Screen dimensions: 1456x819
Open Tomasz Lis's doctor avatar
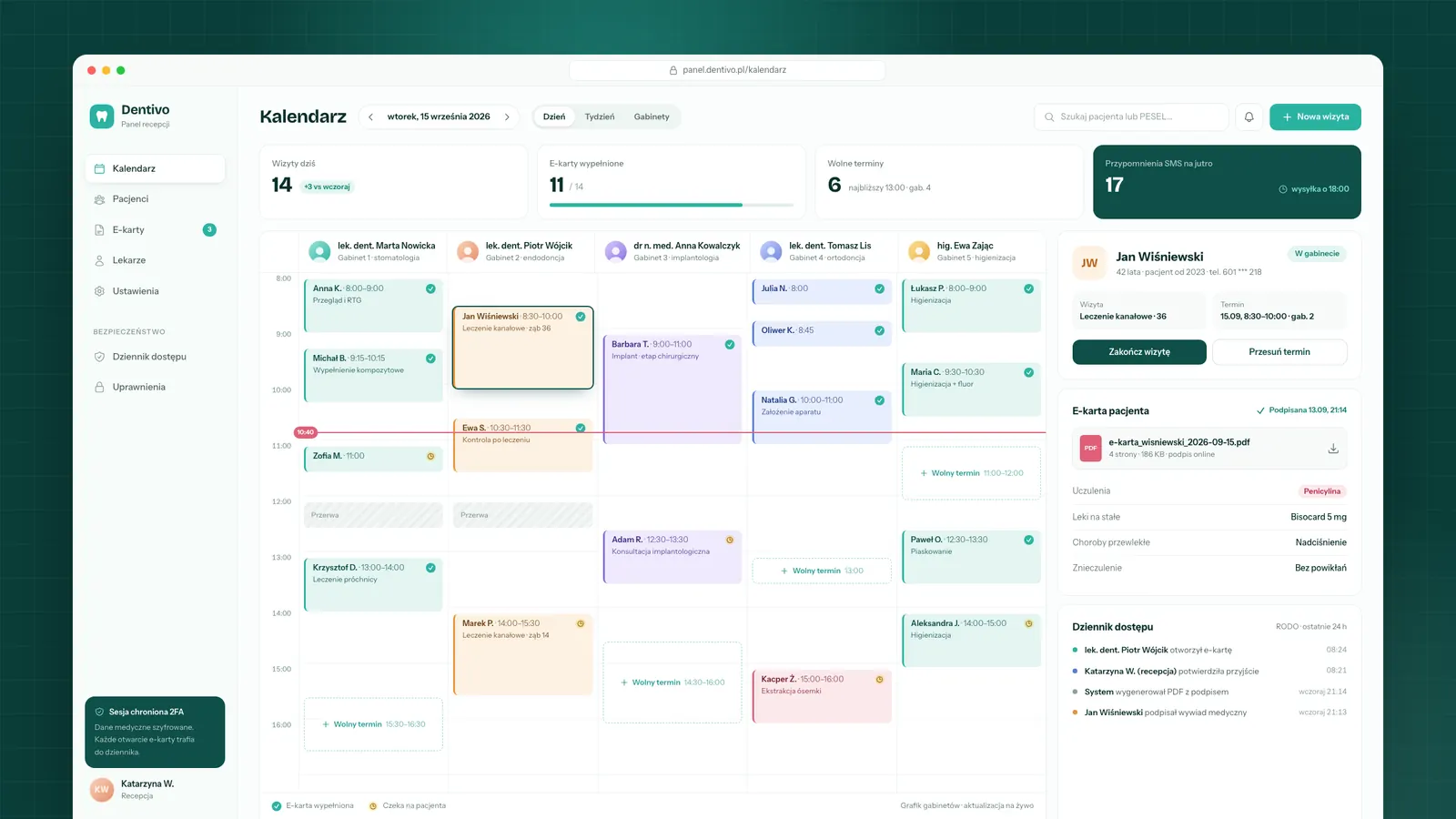coord(772,251)
